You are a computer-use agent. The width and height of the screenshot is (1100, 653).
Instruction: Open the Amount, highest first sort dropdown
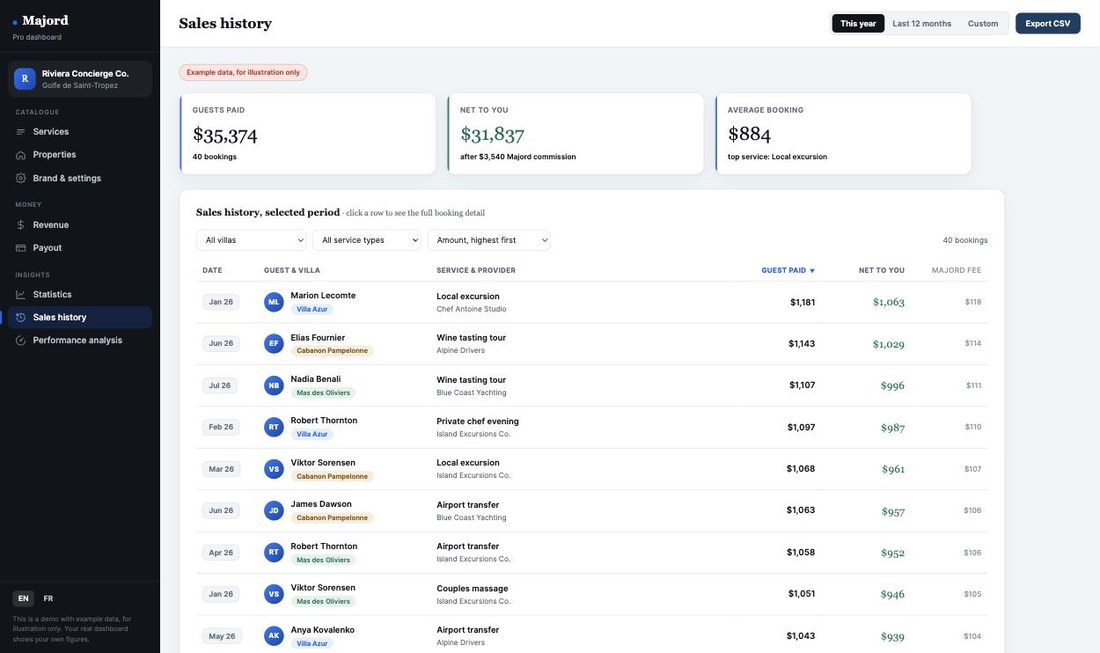pos(489,241)
